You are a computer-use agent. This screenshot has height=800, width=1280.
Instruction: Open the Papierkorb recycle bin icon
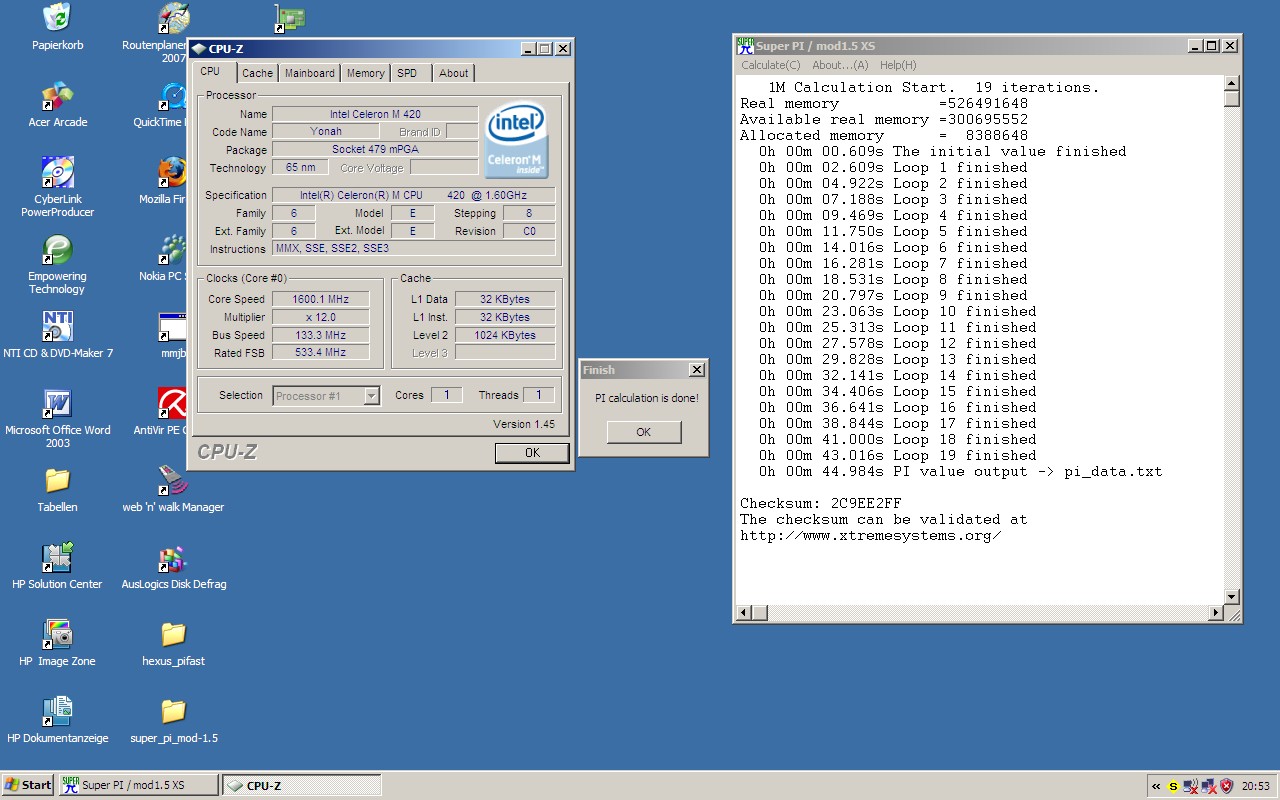click(57, 17)
